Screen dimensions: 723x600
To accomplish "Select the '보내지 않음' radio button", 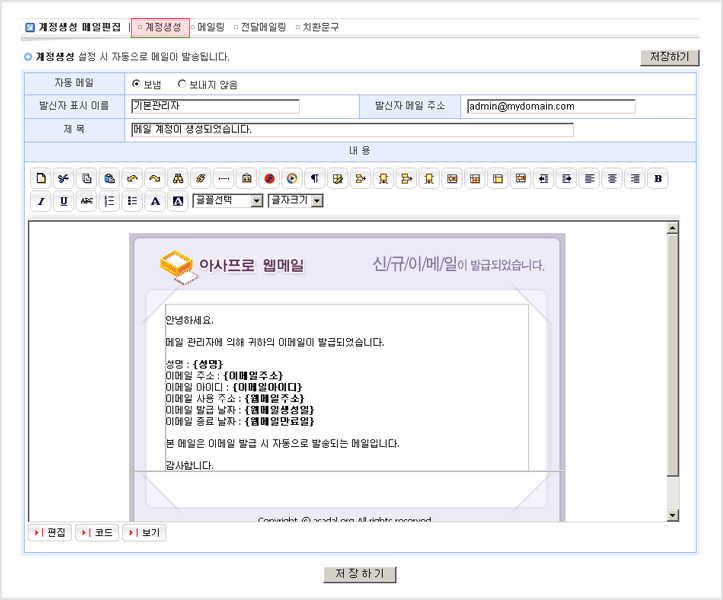I will point(182,84).
